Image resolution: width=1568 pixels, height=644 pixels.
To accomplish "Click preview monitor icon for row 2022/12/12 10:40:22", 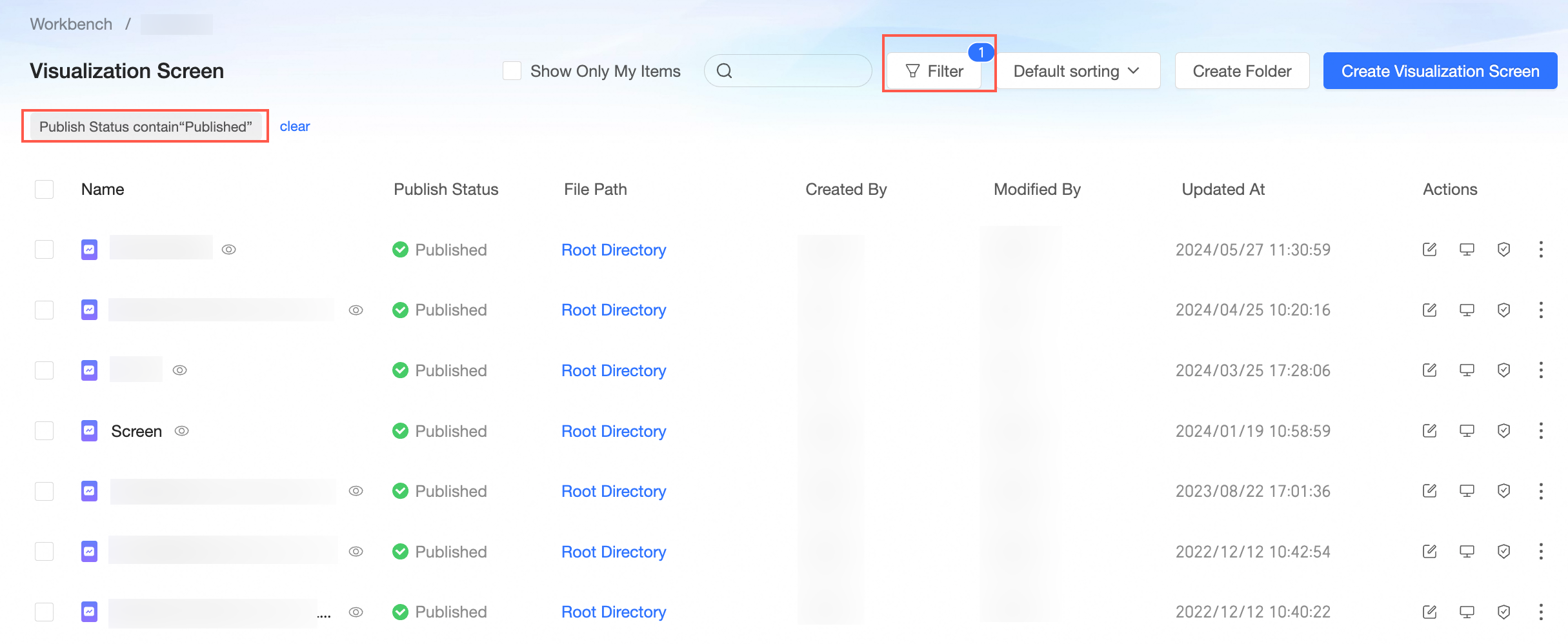I will tap(1467, 612).
